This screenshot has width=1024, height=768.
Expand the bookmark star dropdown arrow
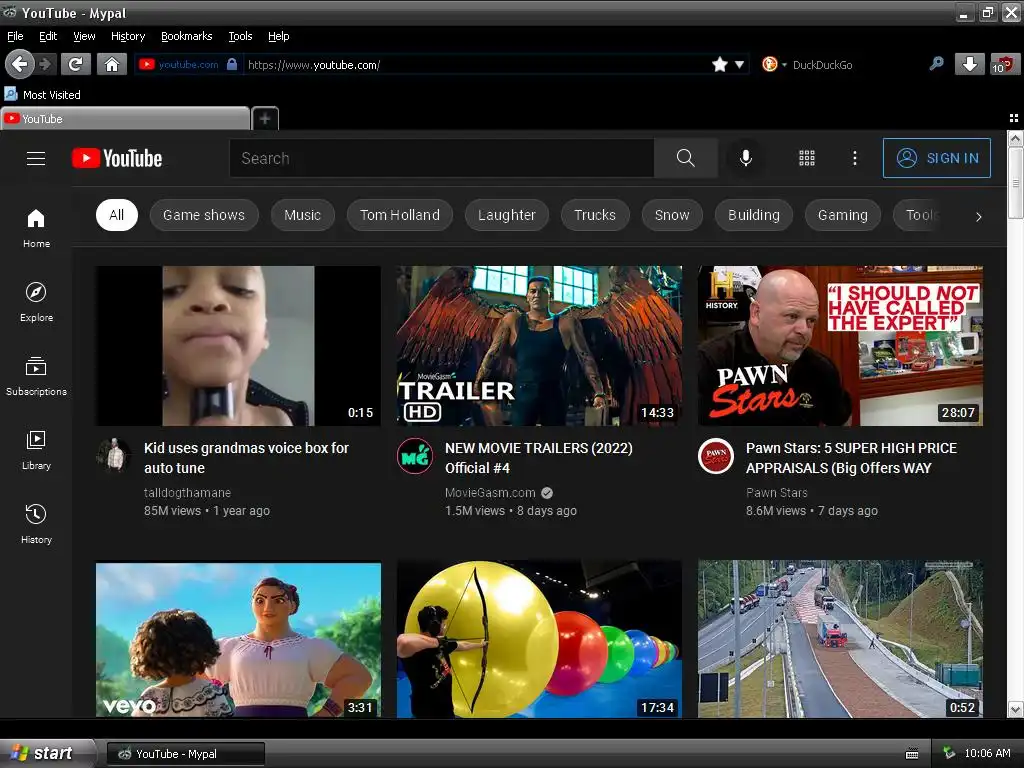point(739,65)
